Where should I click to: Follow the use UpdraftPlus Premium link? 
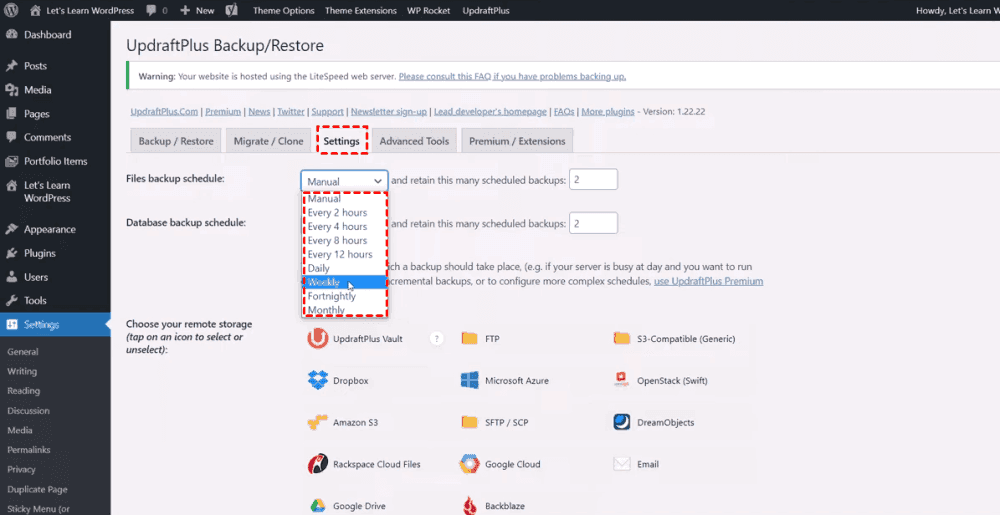pyautogui.click(x=709, y=281)
